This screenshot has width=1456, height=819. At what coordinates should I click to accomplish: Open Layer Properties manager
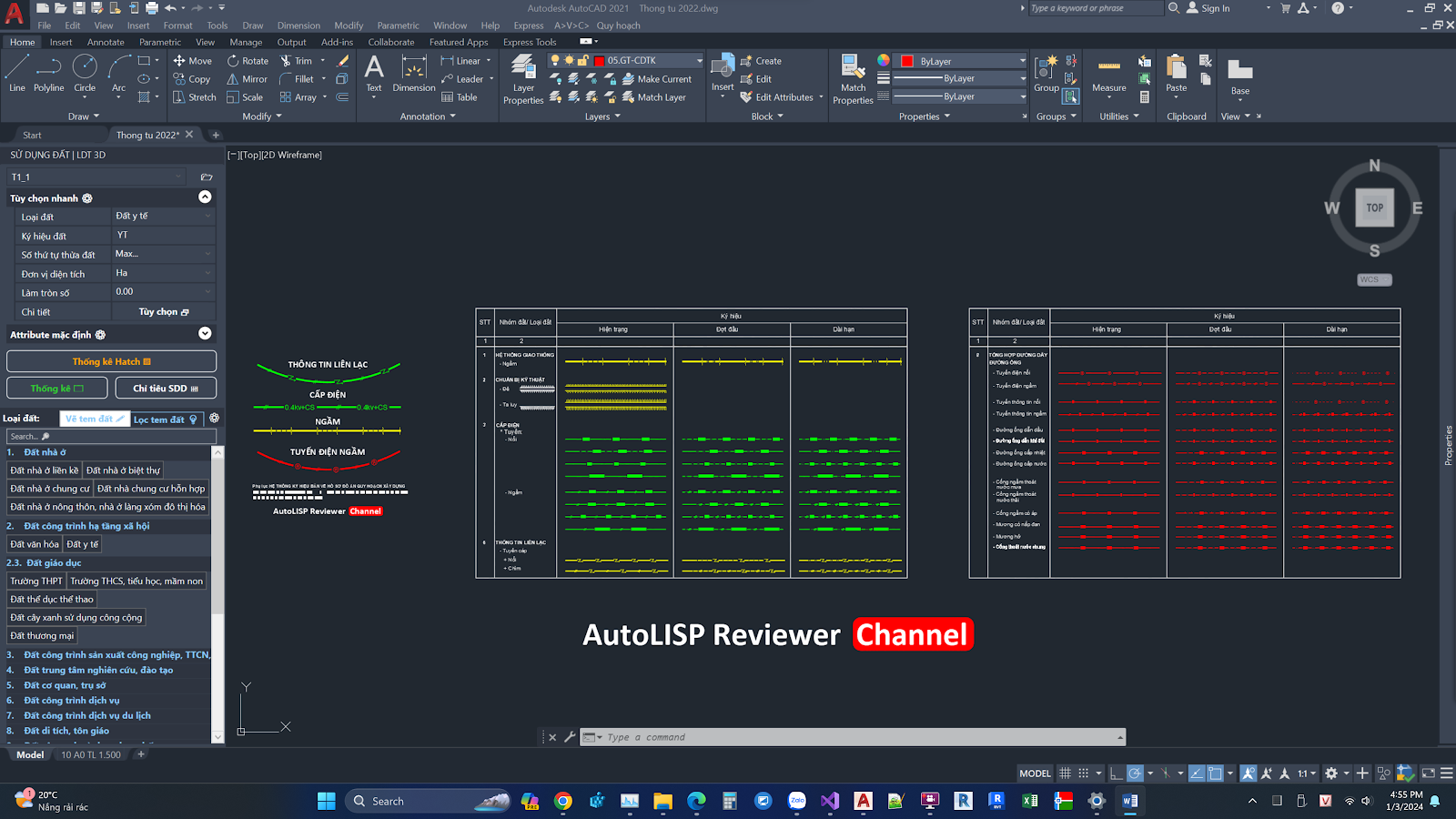[x=523, y=80]
